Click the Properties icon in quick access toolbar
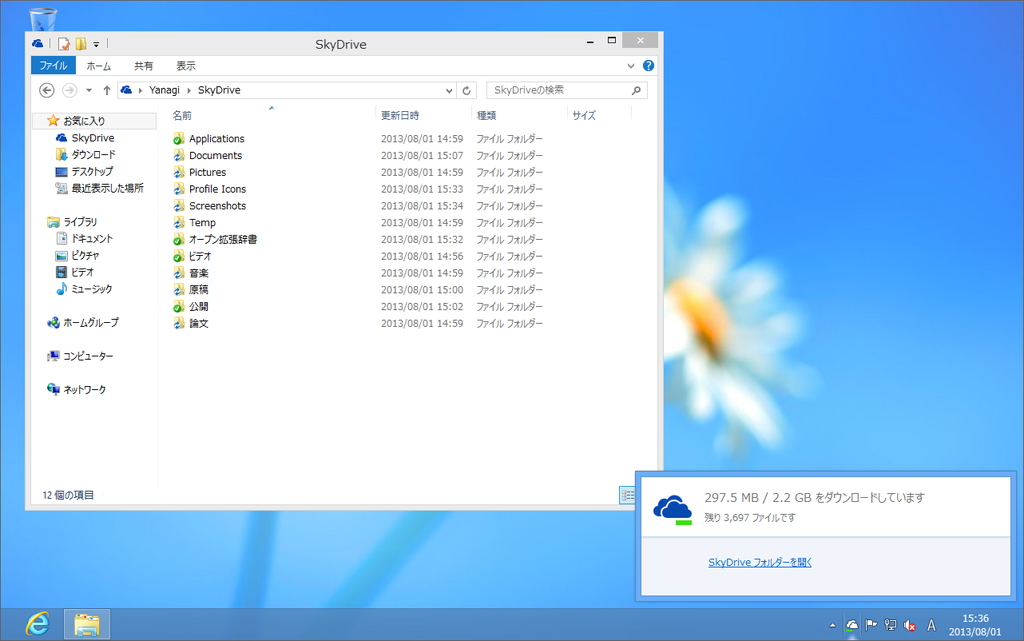1024x641 pixels. click(63, 44)
